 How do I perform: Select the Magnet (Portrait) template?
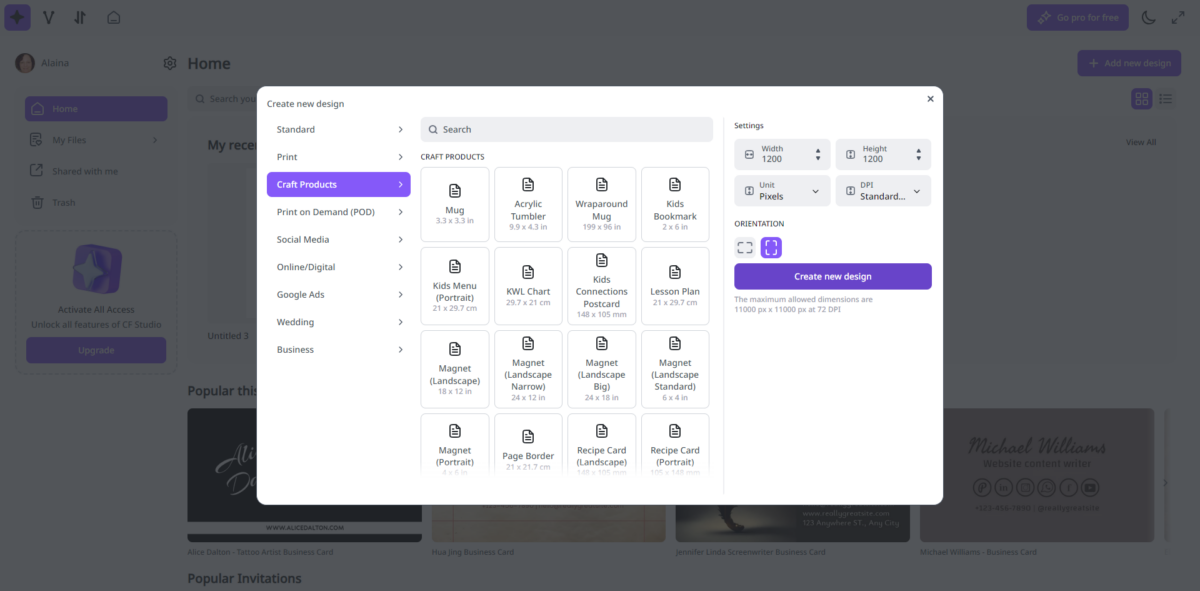455,443
